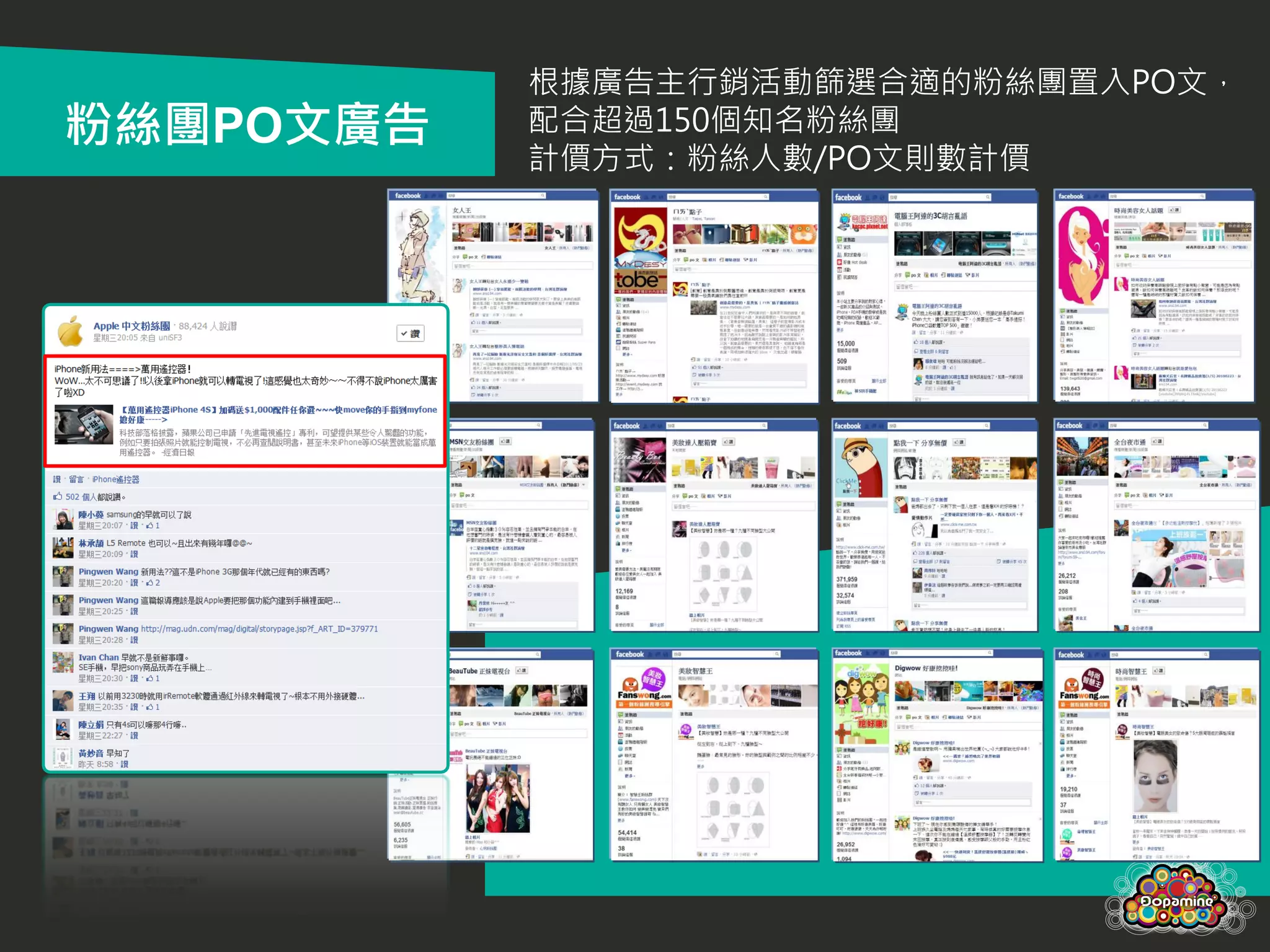Image resolution: width=1270 pixels, height=952 pixels.
Task: Click 王翔's comment avatar
Action: point(63,700)
